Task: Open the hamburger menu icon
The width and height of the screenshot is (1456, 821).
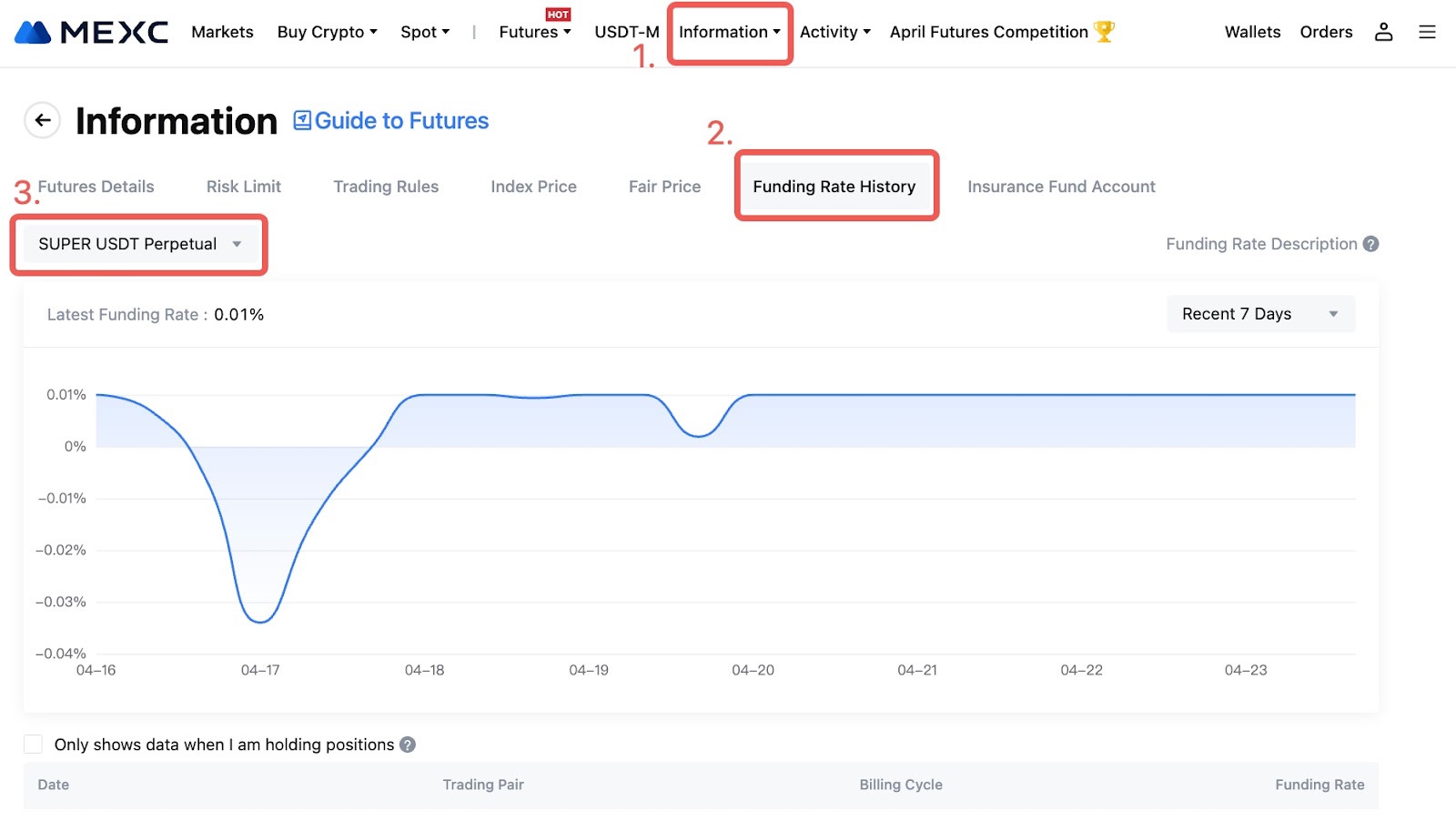Action: [1427, 33]
